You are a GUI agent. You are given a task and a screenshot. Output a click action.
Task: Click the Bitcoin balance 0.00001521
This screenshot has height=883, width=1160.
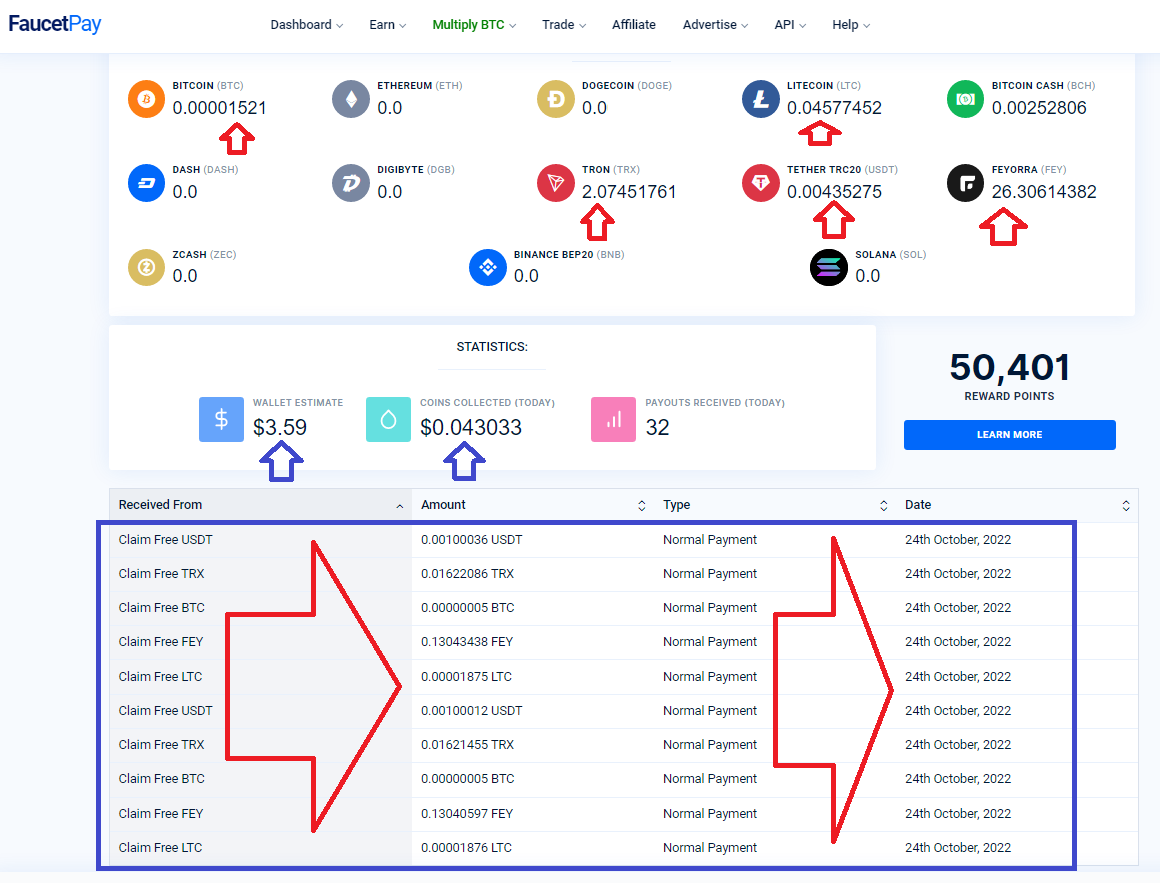click(x=220, y=108)
